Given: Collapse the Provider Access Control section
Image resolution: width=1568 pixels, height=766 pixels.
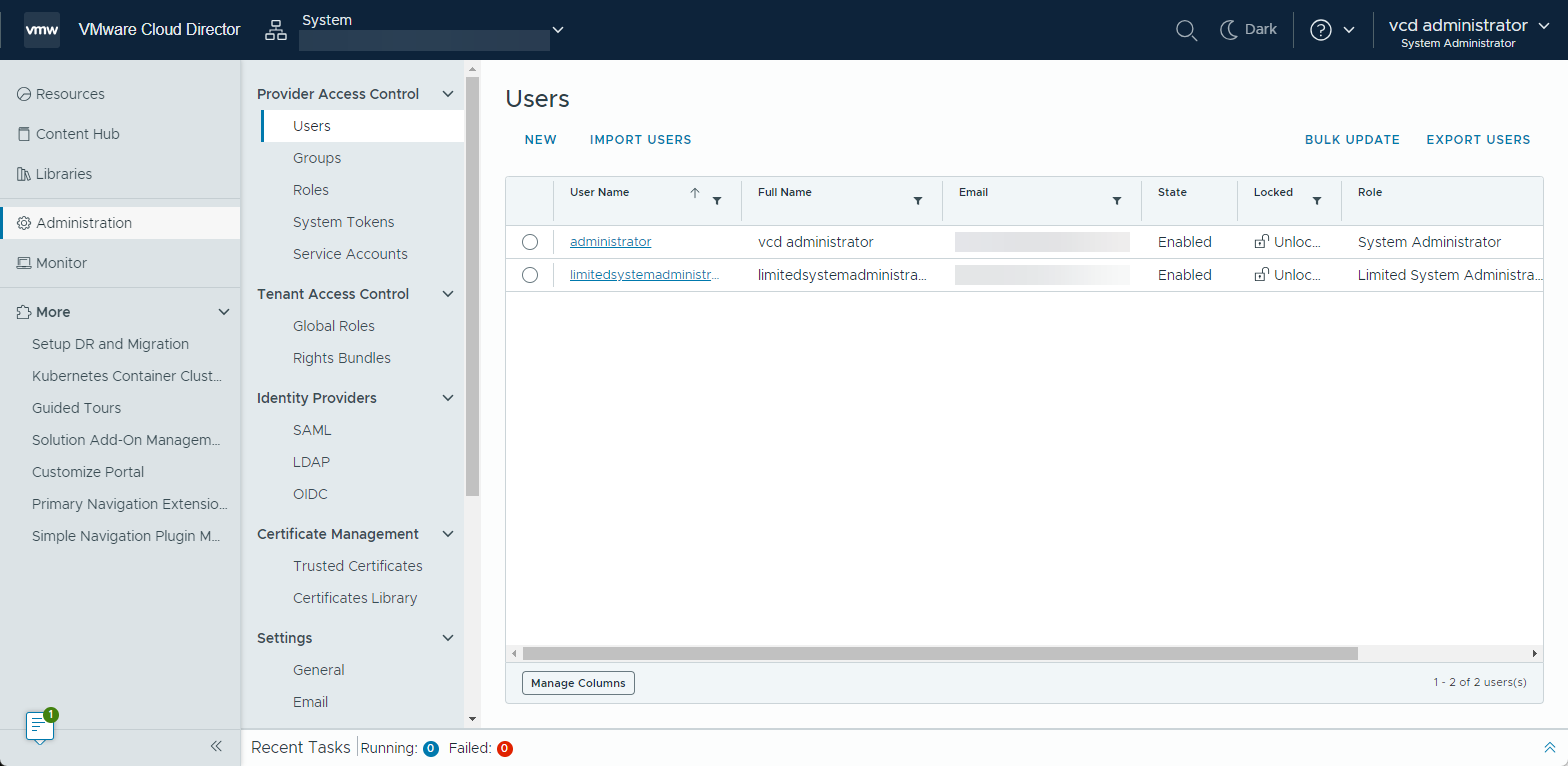Looking at the screenshot, I should pos(448,94).
